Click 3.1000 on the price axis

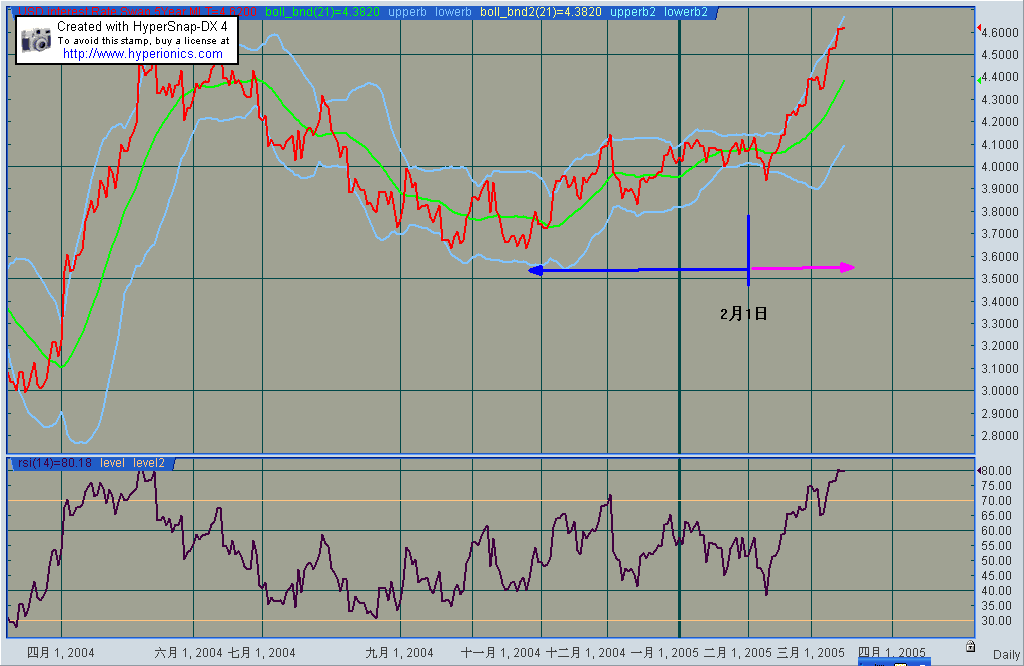[1000, 368]
